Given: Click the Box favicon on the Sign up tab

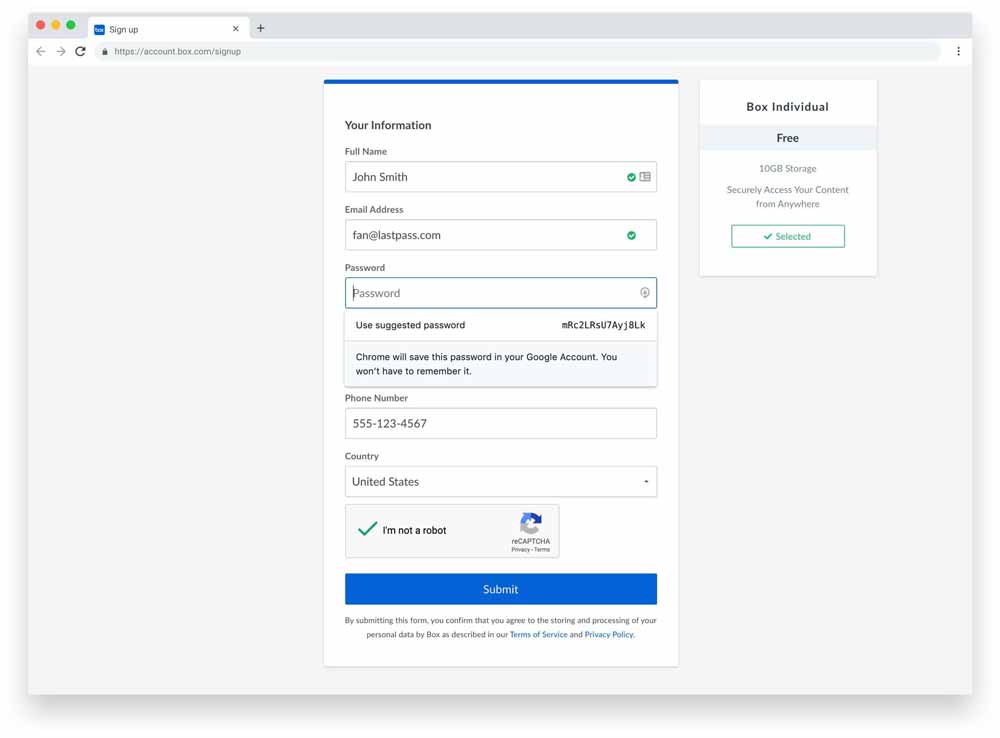Looking at the screenshot, I should (98, 29).
